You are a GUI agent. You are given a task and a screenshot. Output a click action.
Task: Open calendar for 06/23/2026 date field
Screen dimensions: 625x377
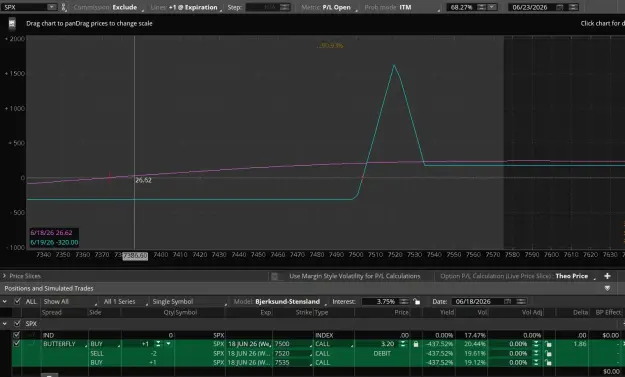pyautogui.click(x=560, y=7)
